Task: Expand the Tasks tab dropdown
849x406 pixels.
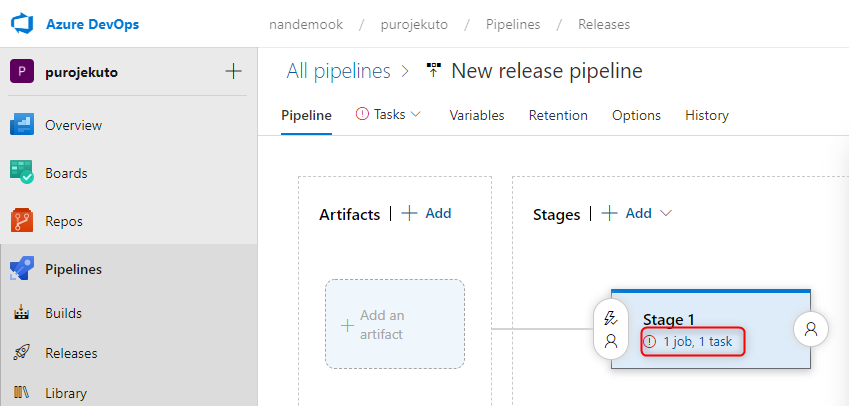Action: 415,114
